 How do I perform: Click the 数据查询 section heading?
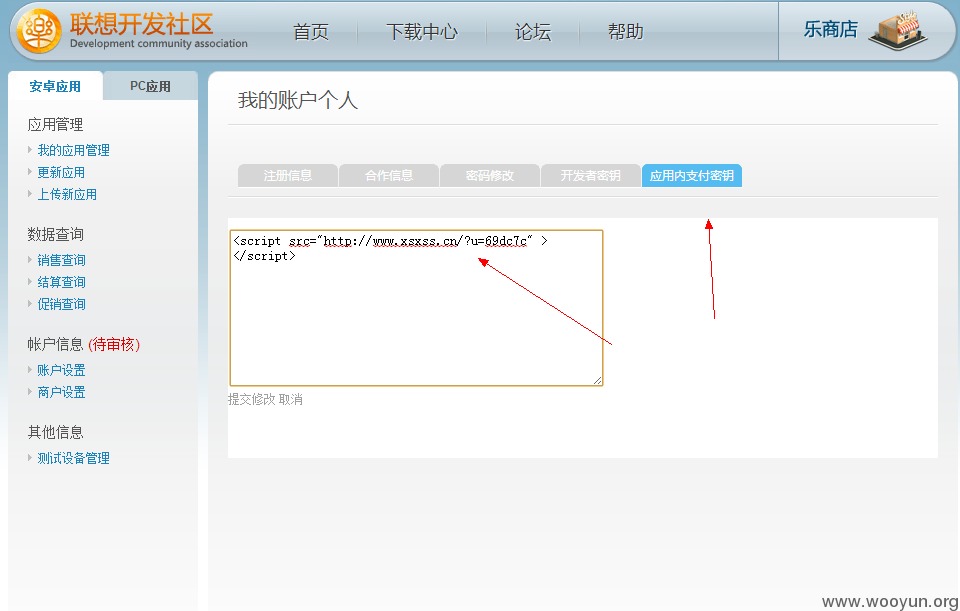tap(55, 234)
